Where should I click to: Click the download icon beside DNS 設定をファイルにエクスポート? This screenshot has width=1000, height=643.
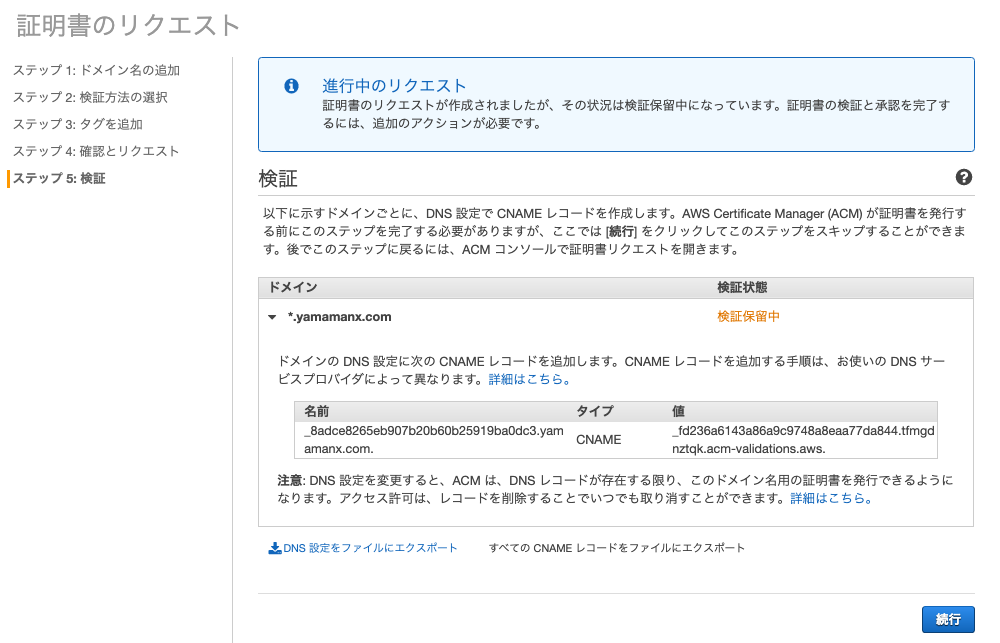pos(275,548)
